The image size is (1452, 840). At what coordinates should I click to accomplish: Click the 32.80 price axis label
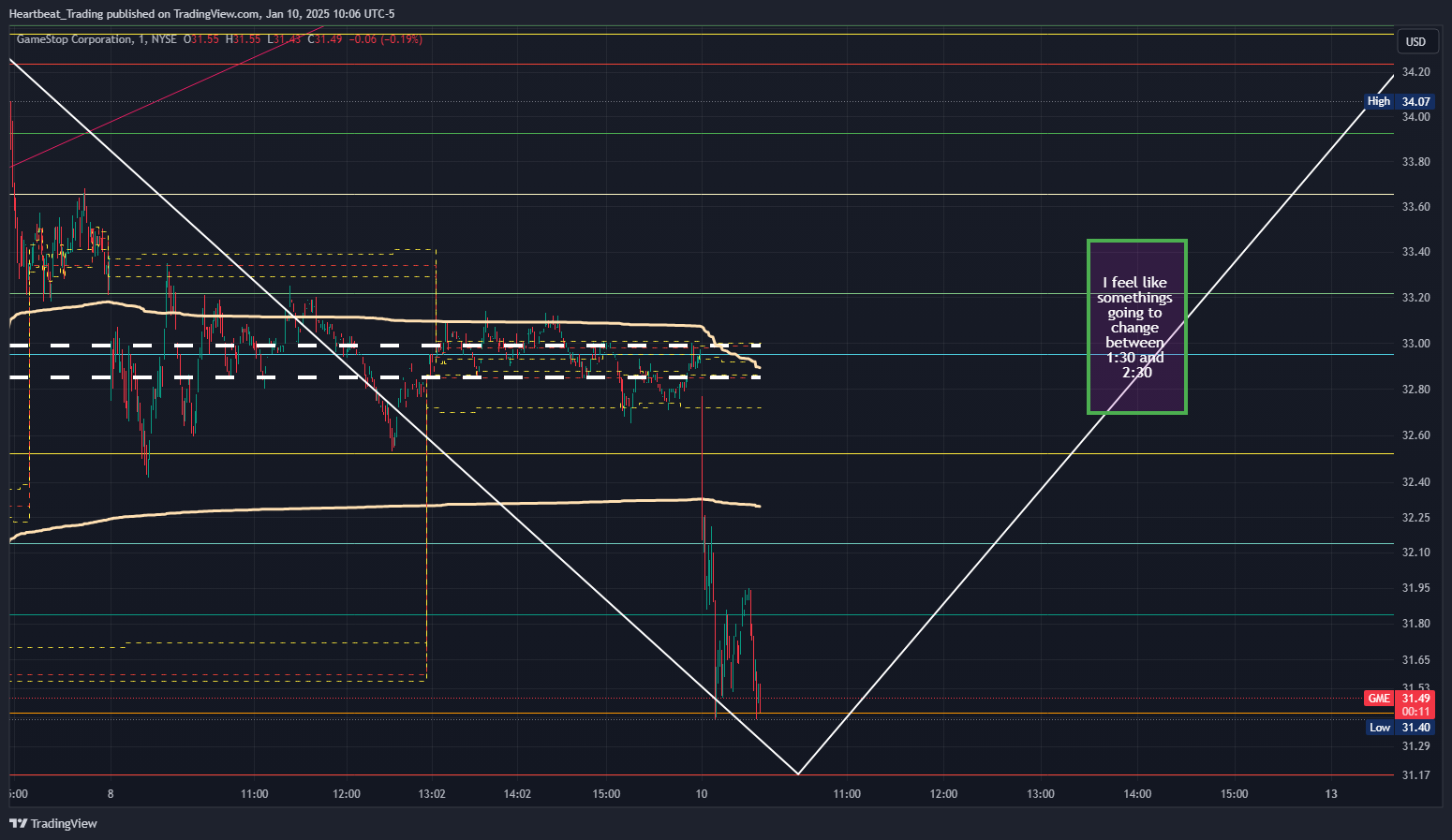pos(1415,390)
